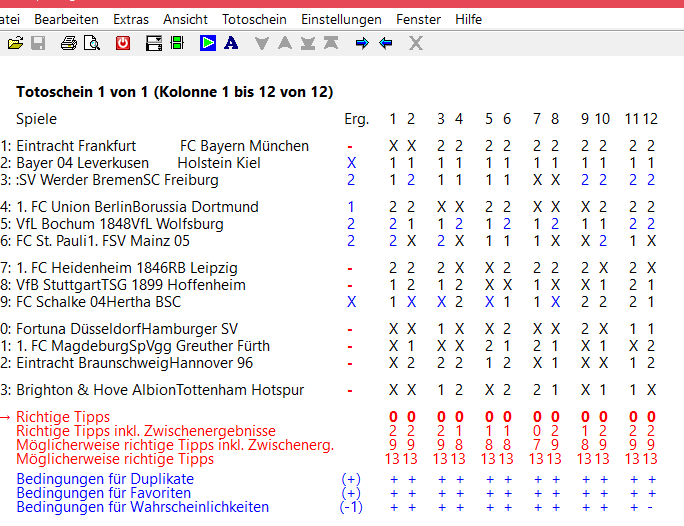Click column 12 header number

pyautogui.click(x=650, y=119)
